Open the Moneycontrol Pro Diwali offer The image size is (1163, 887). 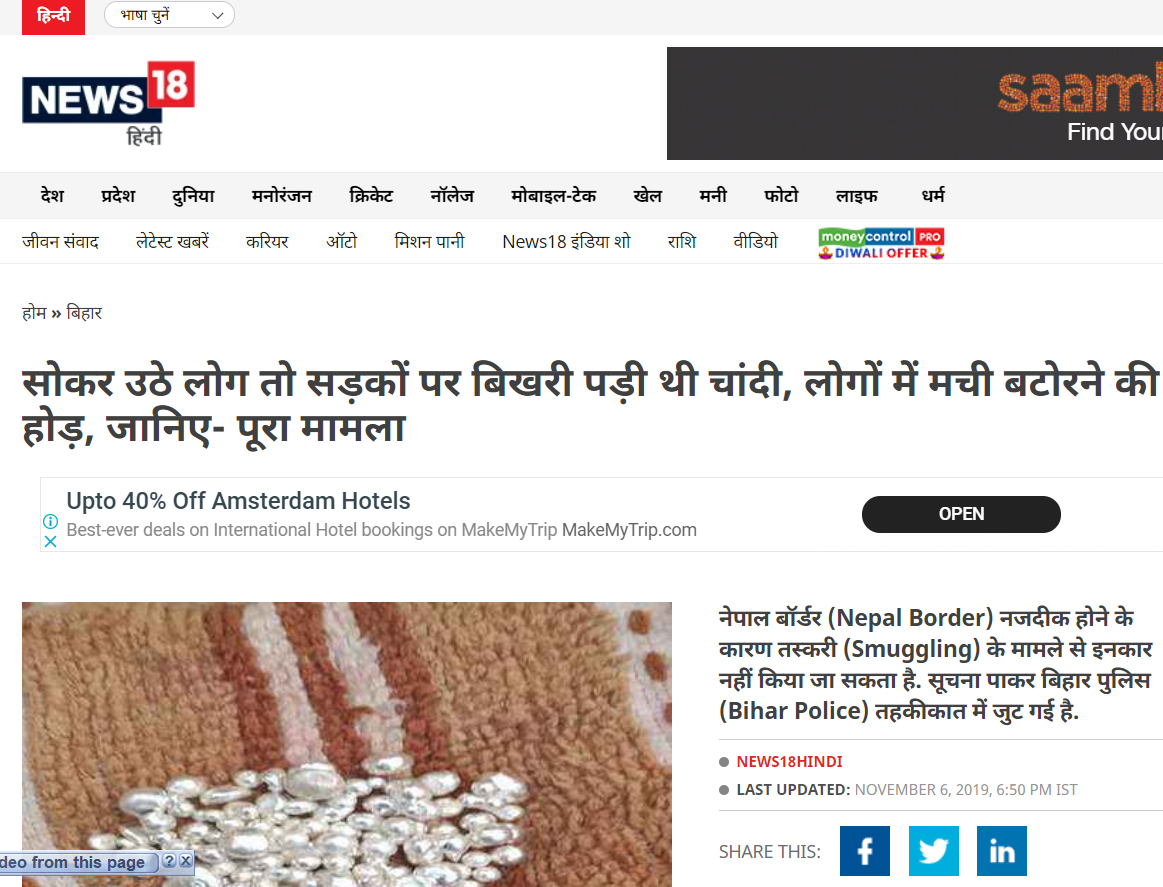(x=881, y=243)
